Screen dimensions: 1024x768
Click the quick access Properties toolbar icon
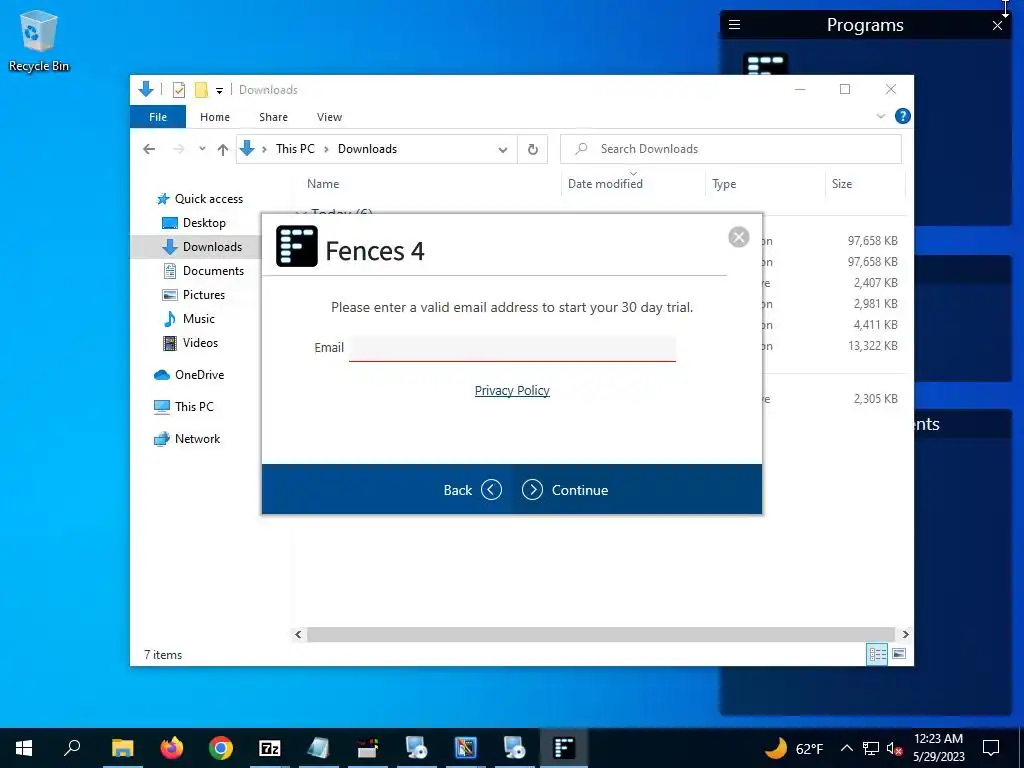(179, 90)
